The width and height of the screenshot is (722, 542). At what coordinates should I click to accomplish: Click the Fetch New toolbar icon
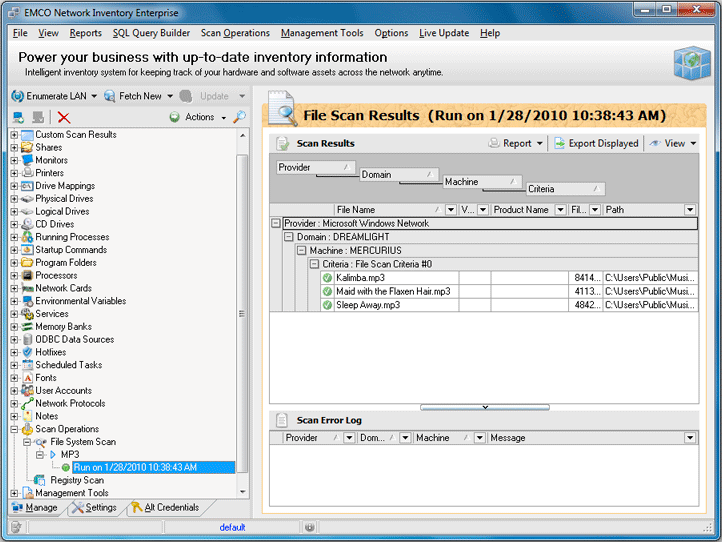coord(111,96)
